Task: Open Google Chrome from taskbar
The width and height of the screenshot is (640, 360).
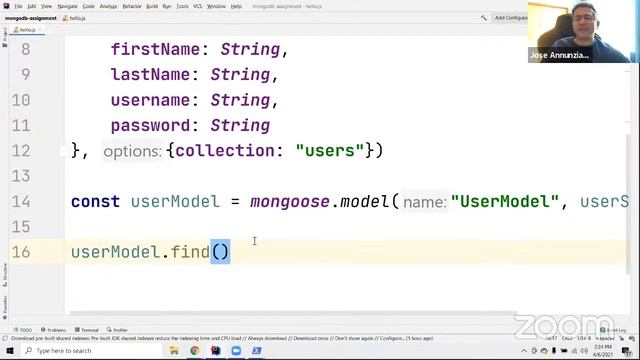Action: tap(195, 351)
